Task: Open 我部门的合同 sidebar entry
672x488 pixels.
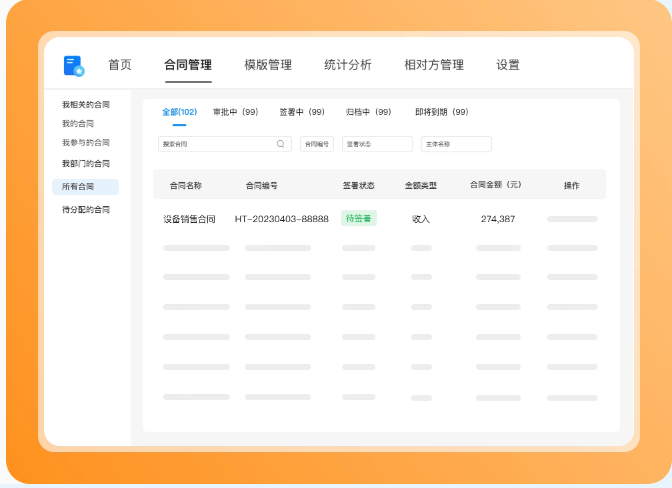Action: (86, 163)
